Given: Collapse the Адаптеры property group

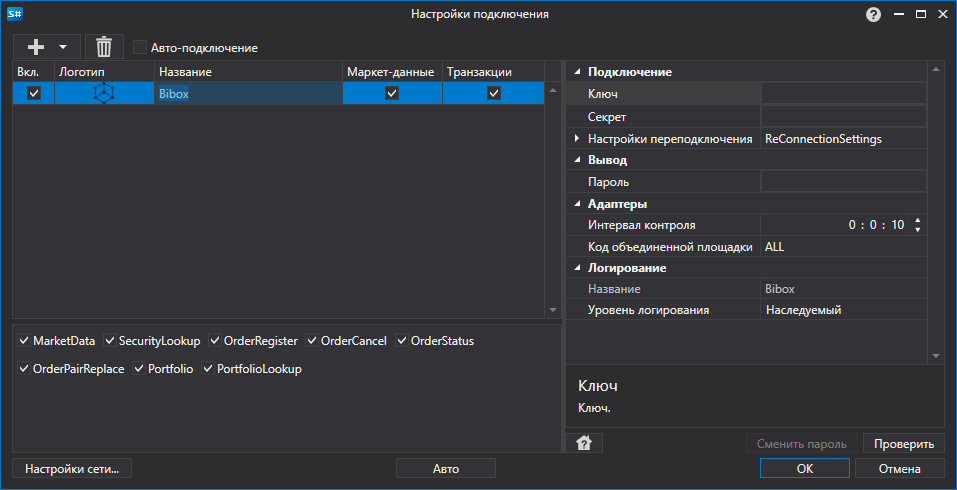Looking at the screenshot, I should click(x=577, y=204).
